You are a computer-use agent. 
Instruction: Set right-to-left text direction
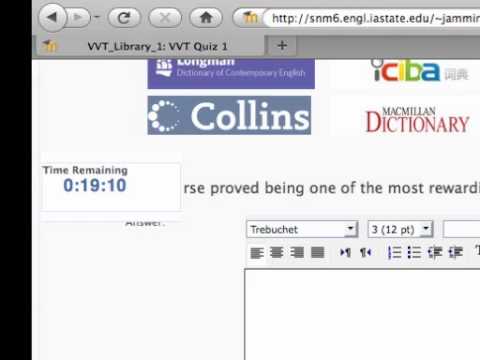click(x=366, y=253)
